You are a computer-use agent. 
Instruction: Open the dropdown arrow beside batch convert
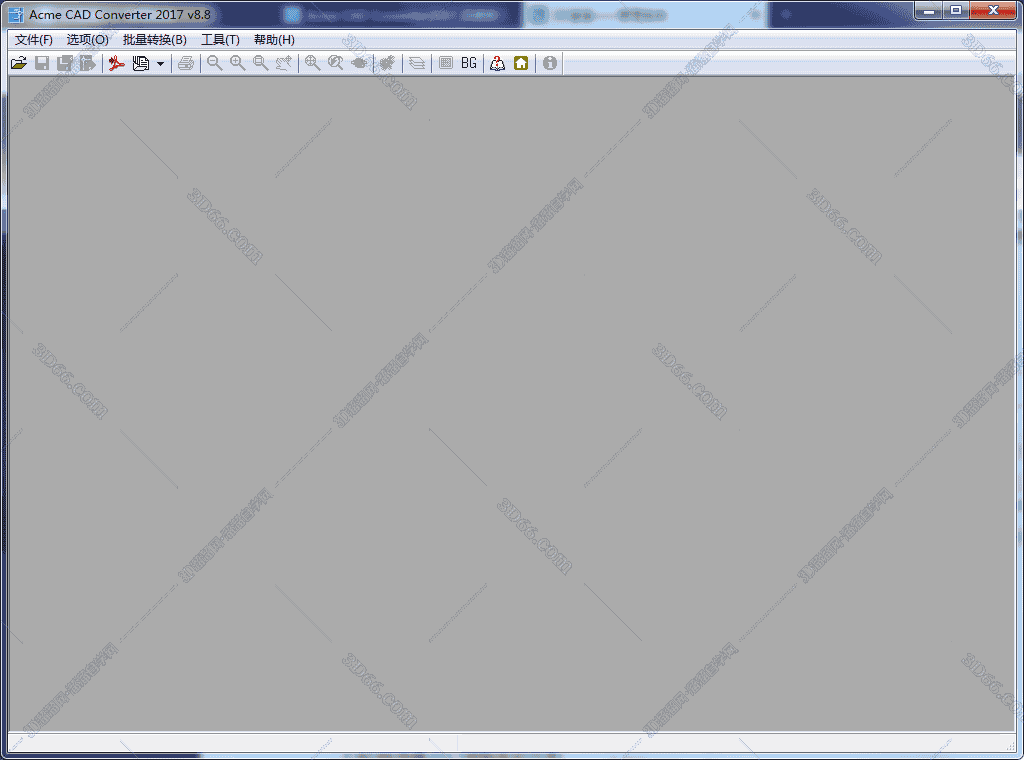point(160,64)
